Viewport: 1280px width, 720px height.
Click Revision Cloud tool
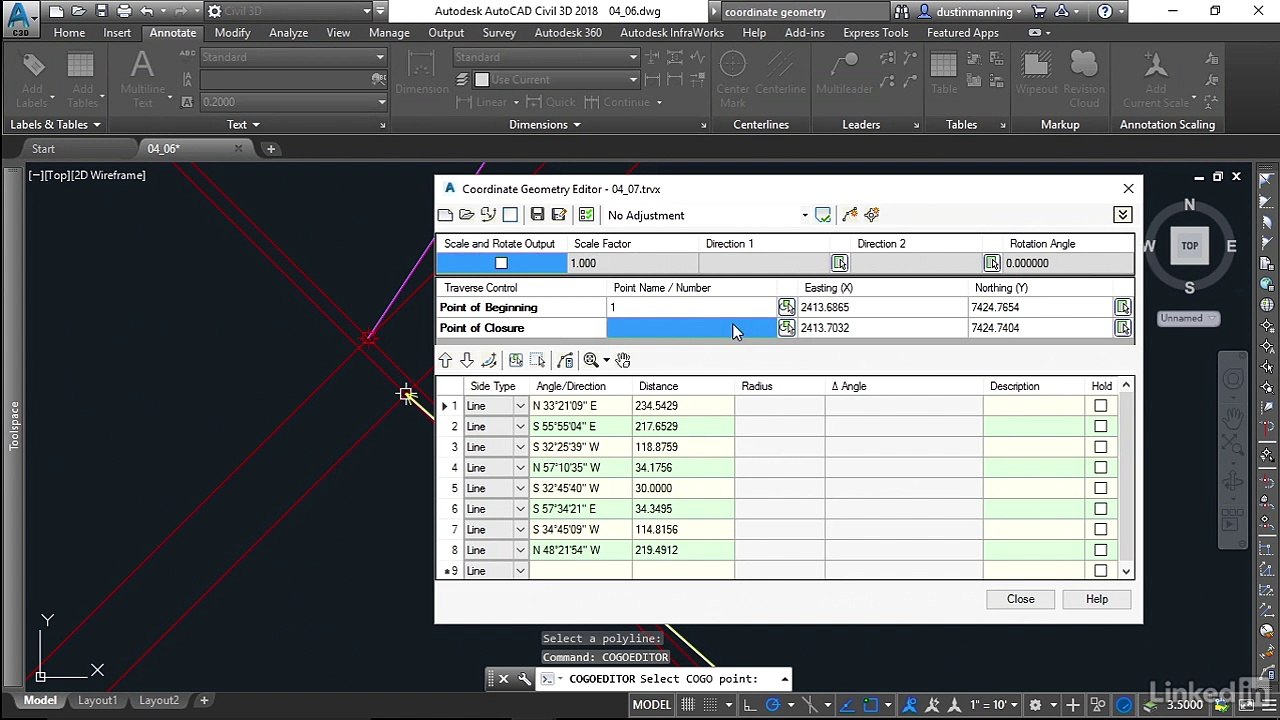point(1084,80)
